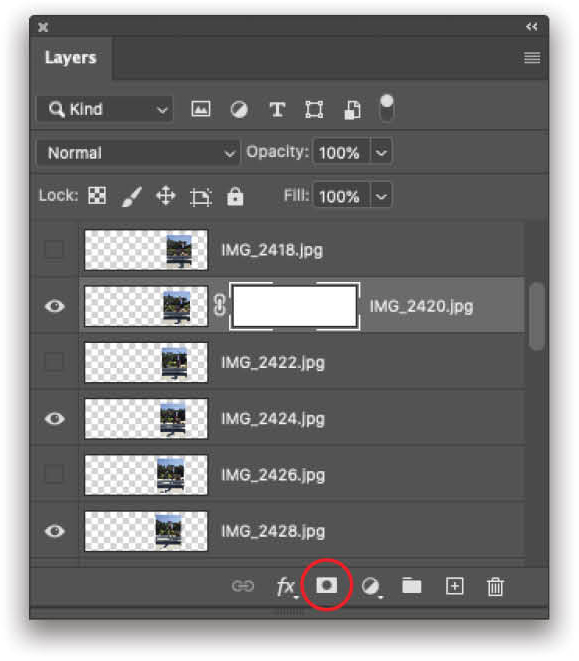The height and width of the screenshot is (661, 579).
Task: Click the pixel layer filter icon
Action: coord(201,109)
